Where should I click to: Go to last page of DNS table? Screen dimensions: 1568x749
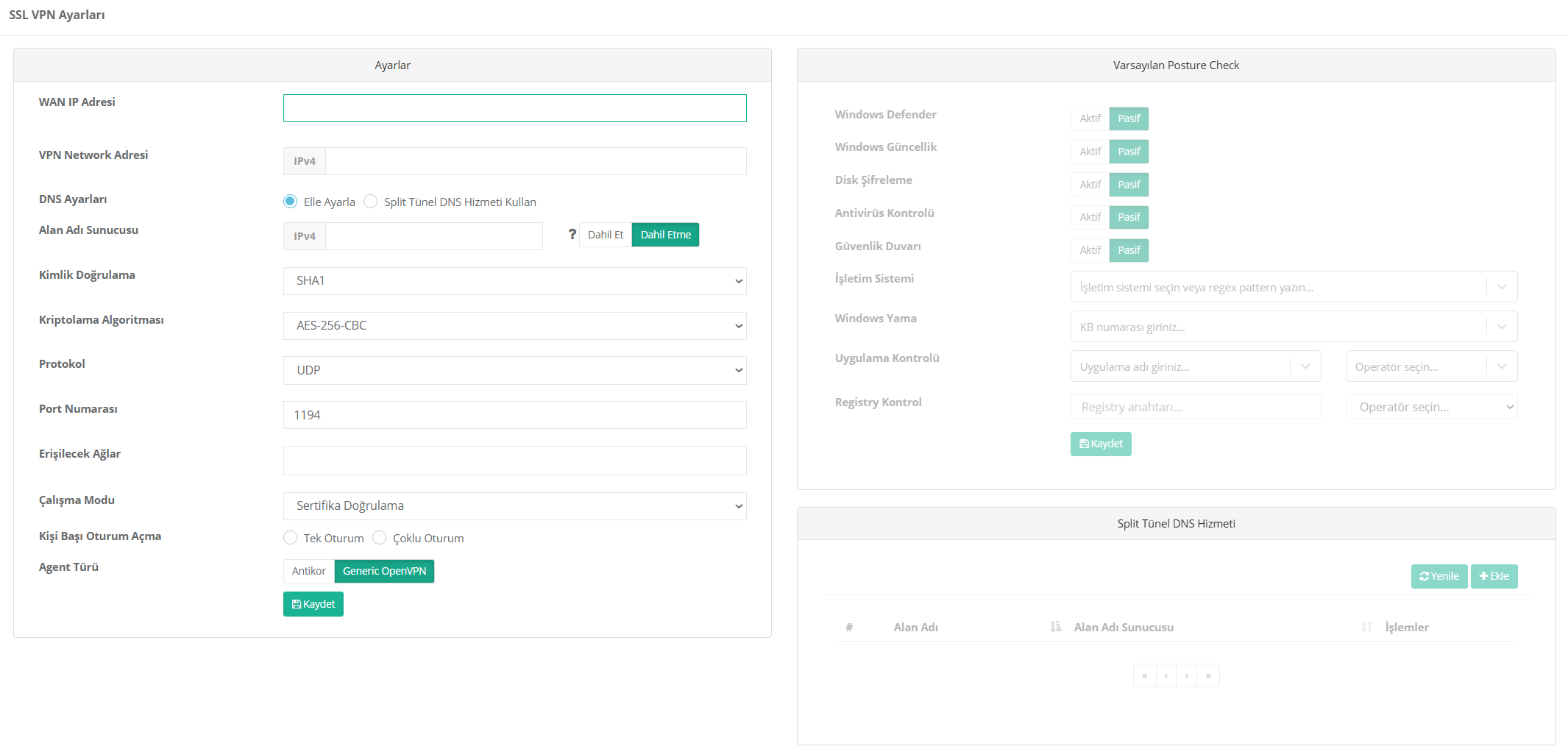[1208, 675]
